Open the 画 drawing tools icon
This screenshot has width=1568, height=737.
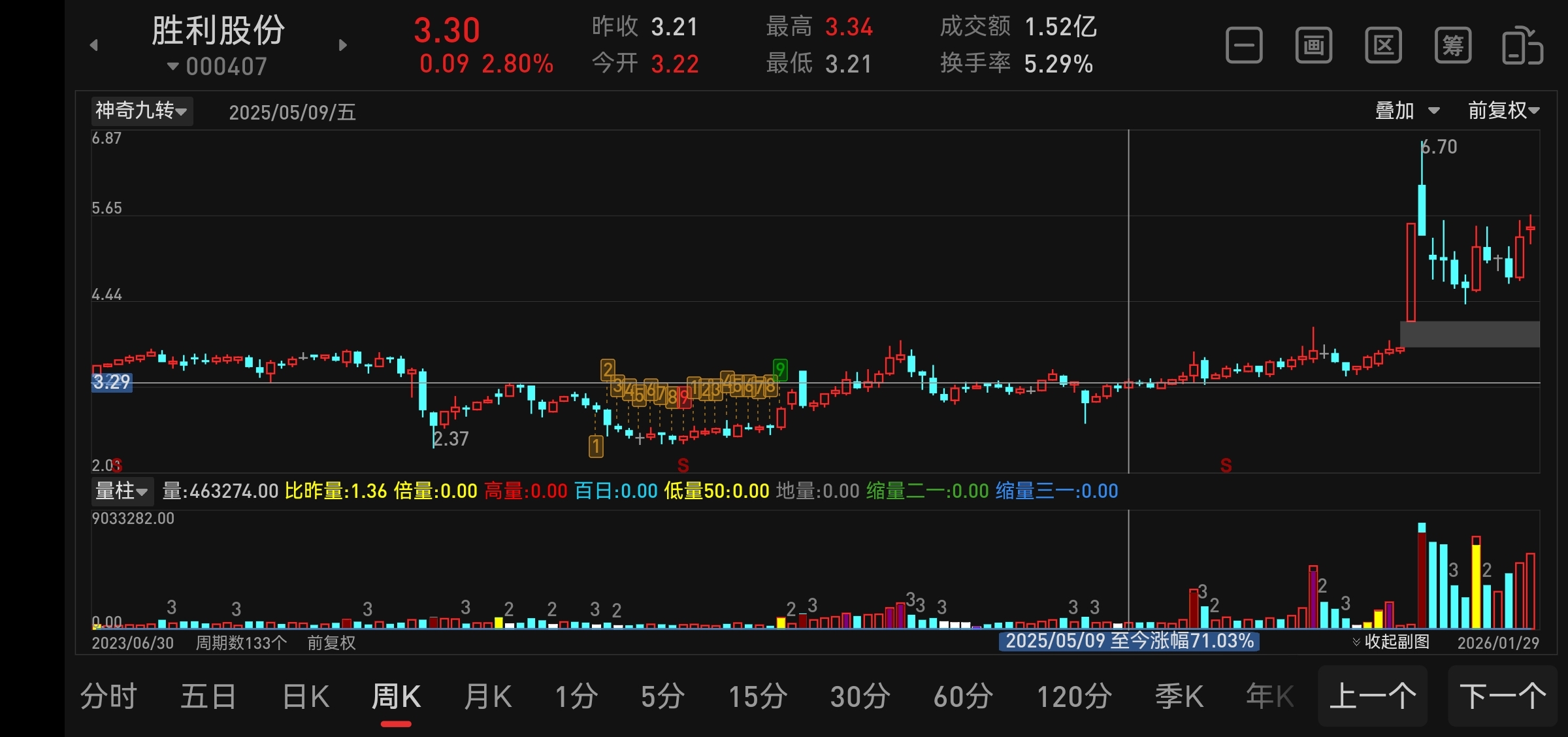point(1313,46)
